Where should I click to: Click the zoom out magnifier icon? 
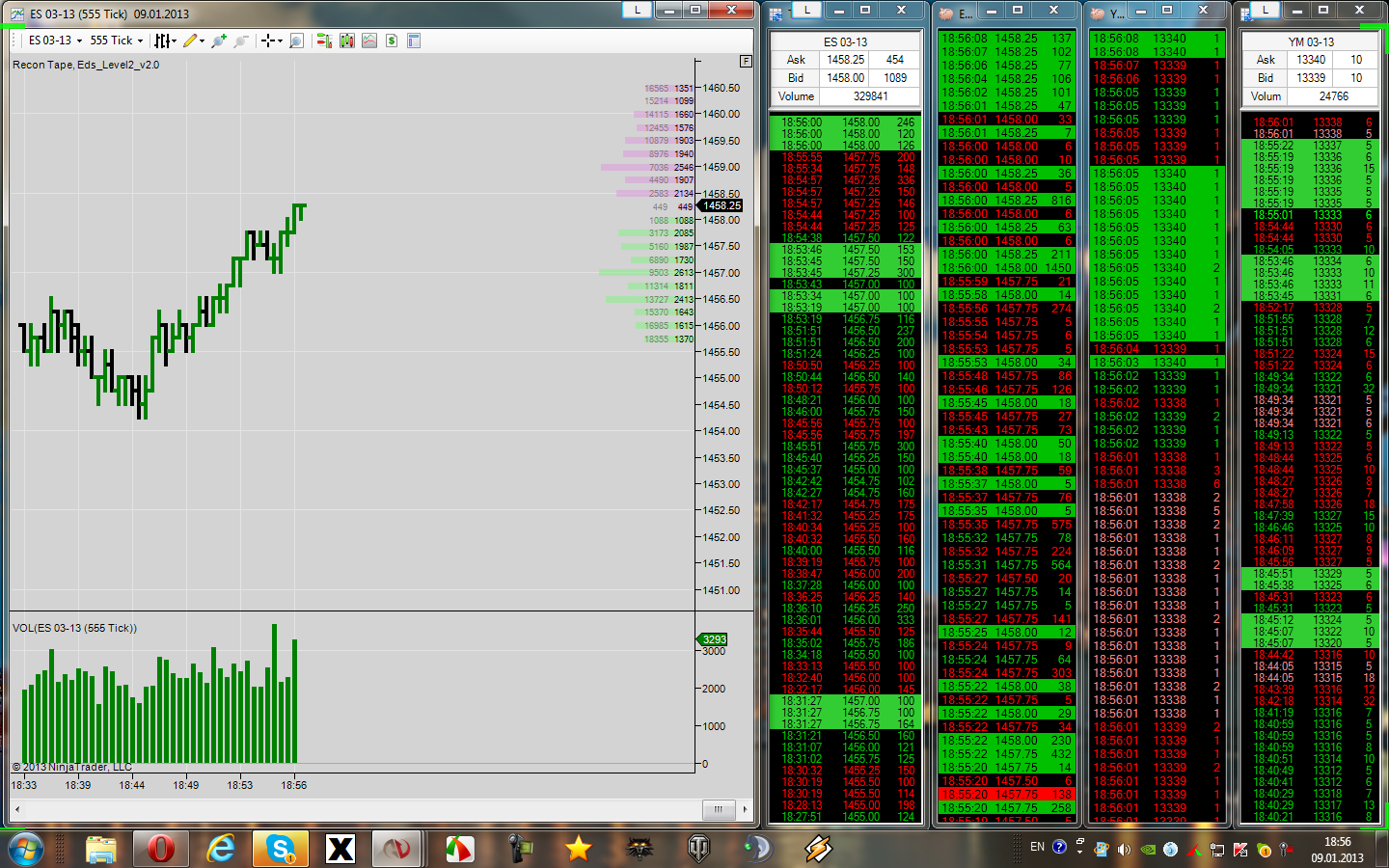241,41
